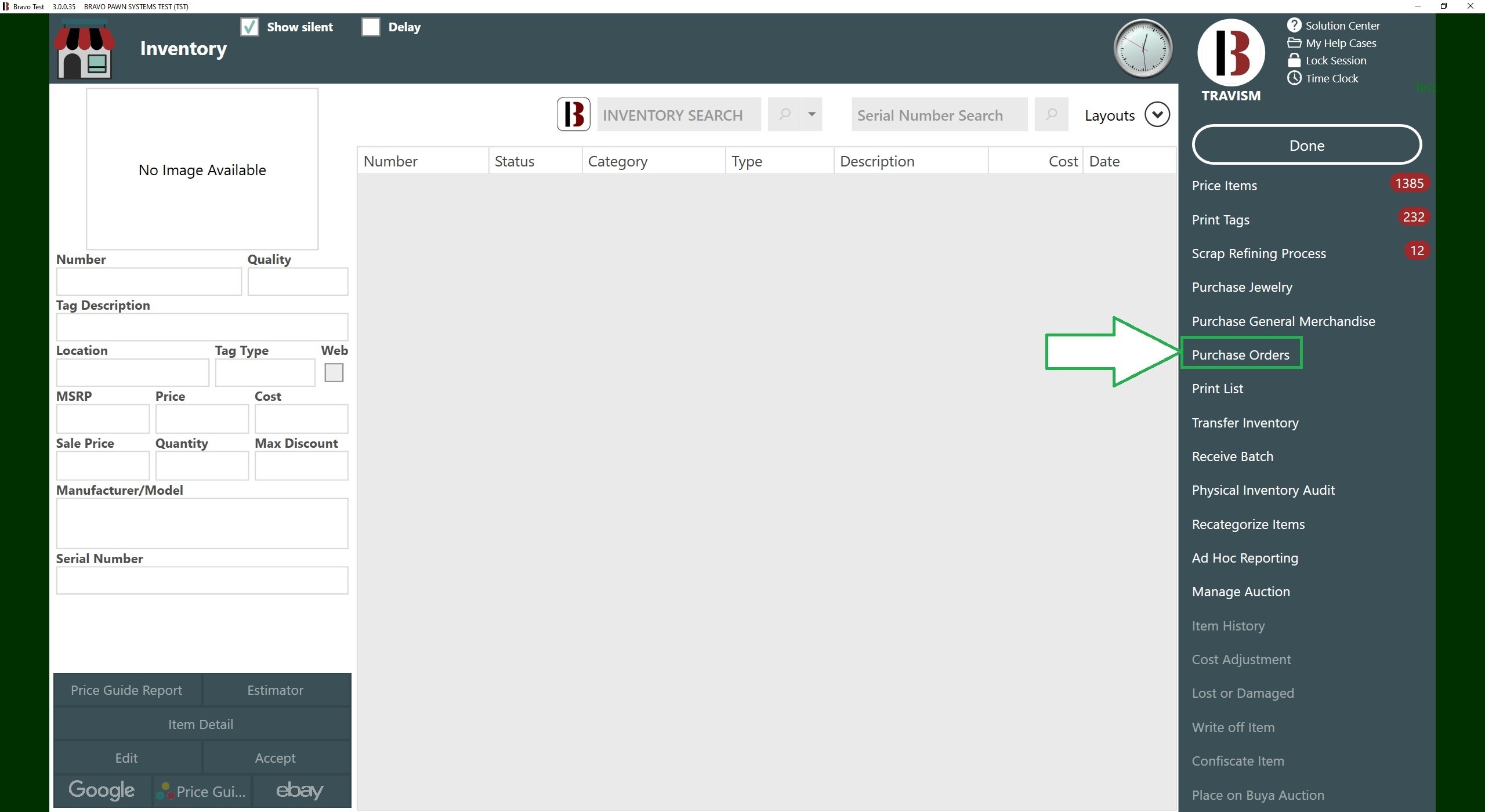Click the Inventory Search field
The image size is (1485, 812).
pyautogui.click(x=679, y=114)
